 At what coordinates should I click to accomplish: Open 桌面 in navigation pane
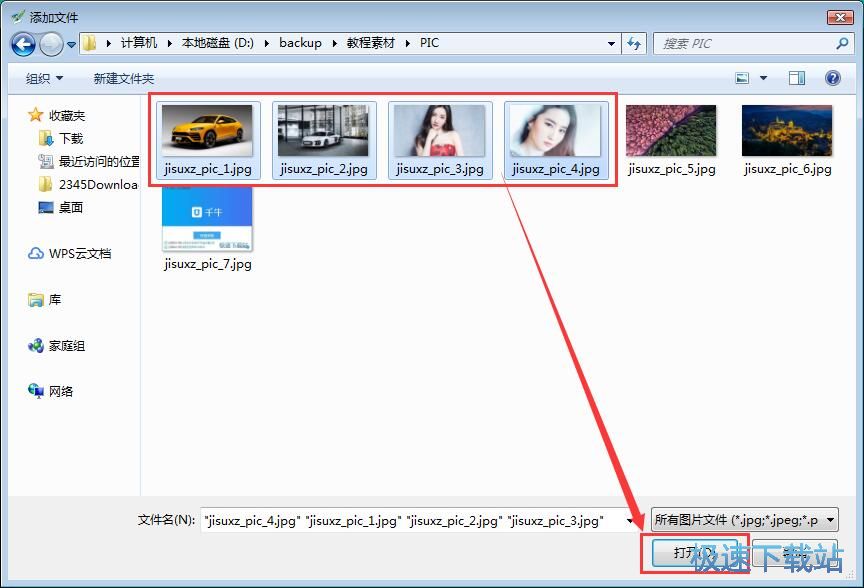click(x=71, y=208)
